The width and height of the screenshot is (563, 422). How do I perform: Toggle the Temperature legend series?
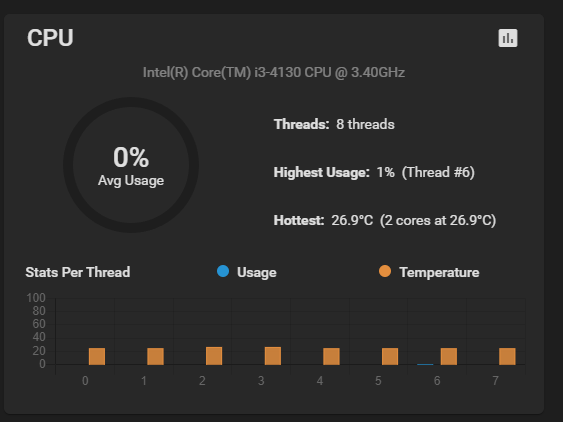click(x=429, y=272)
